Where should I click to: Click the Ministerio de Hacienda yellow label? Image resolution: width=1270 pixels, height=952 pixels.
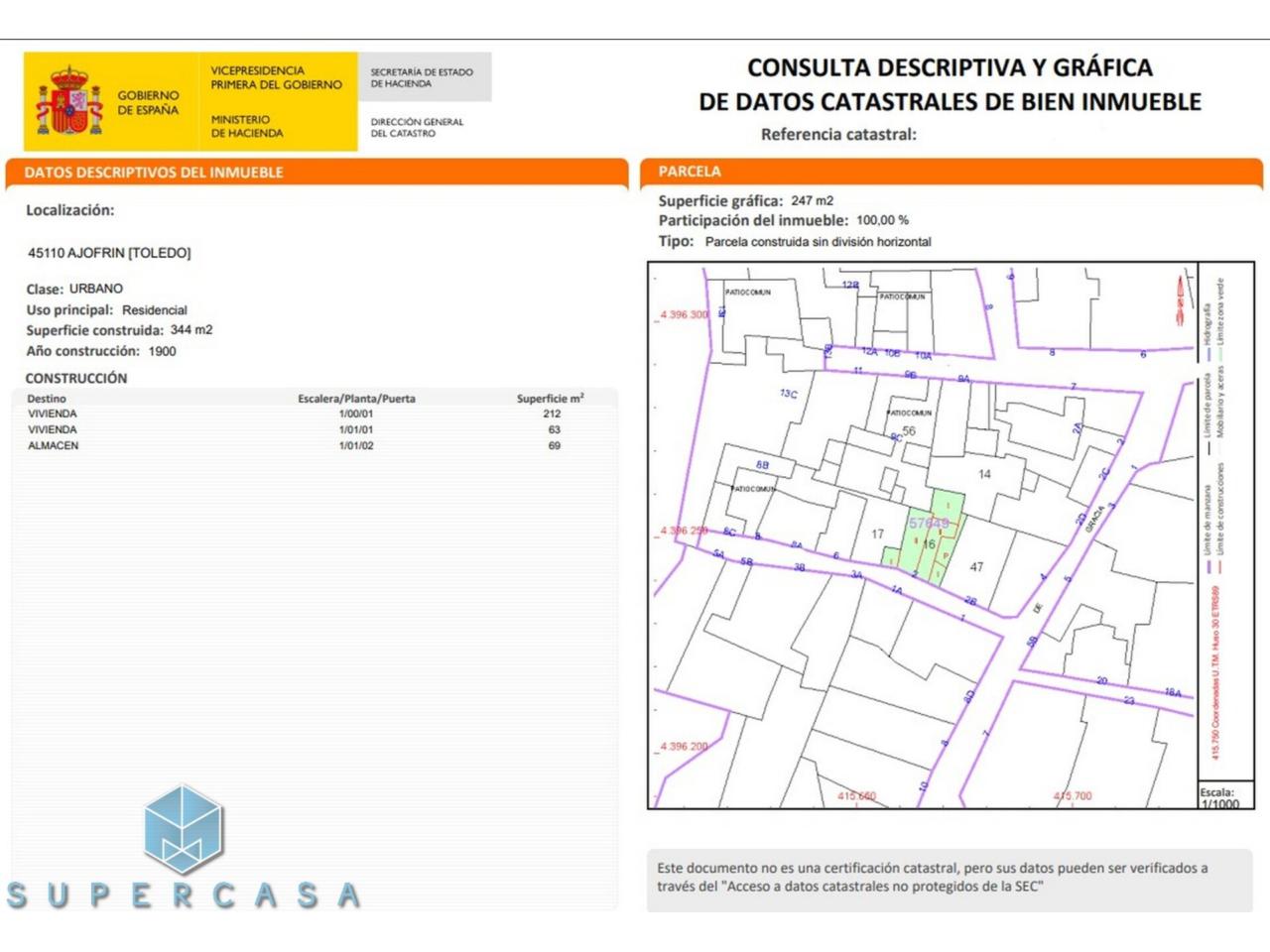247,126
